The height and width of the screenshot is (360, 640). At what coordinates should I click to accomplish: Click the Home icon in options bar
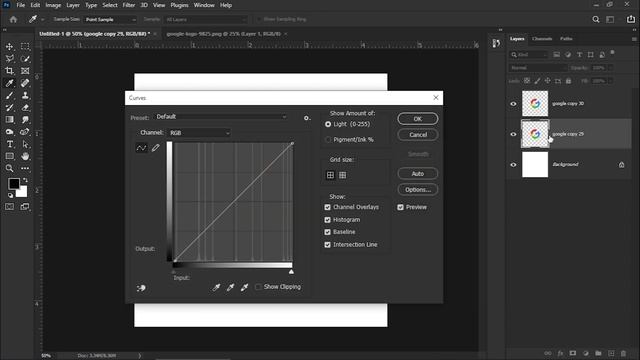point(13,19)
